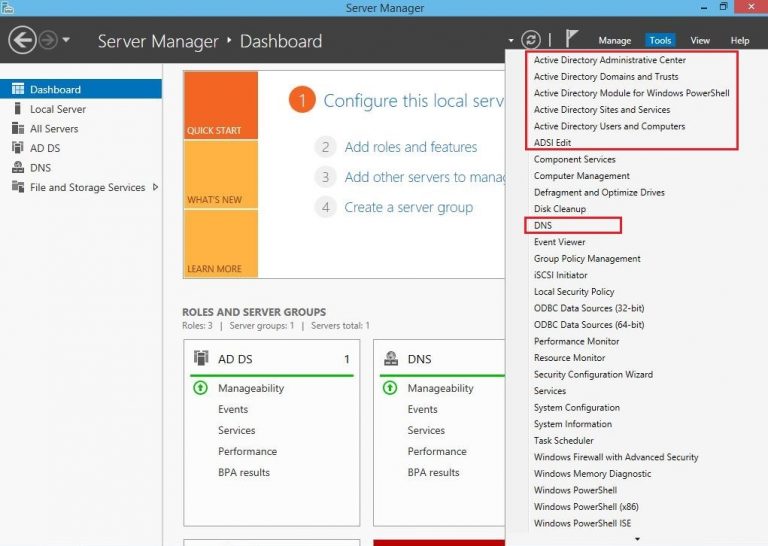The image size is (768, 546).
Task: Launch Resource Monitor
Action: (569, 358)
